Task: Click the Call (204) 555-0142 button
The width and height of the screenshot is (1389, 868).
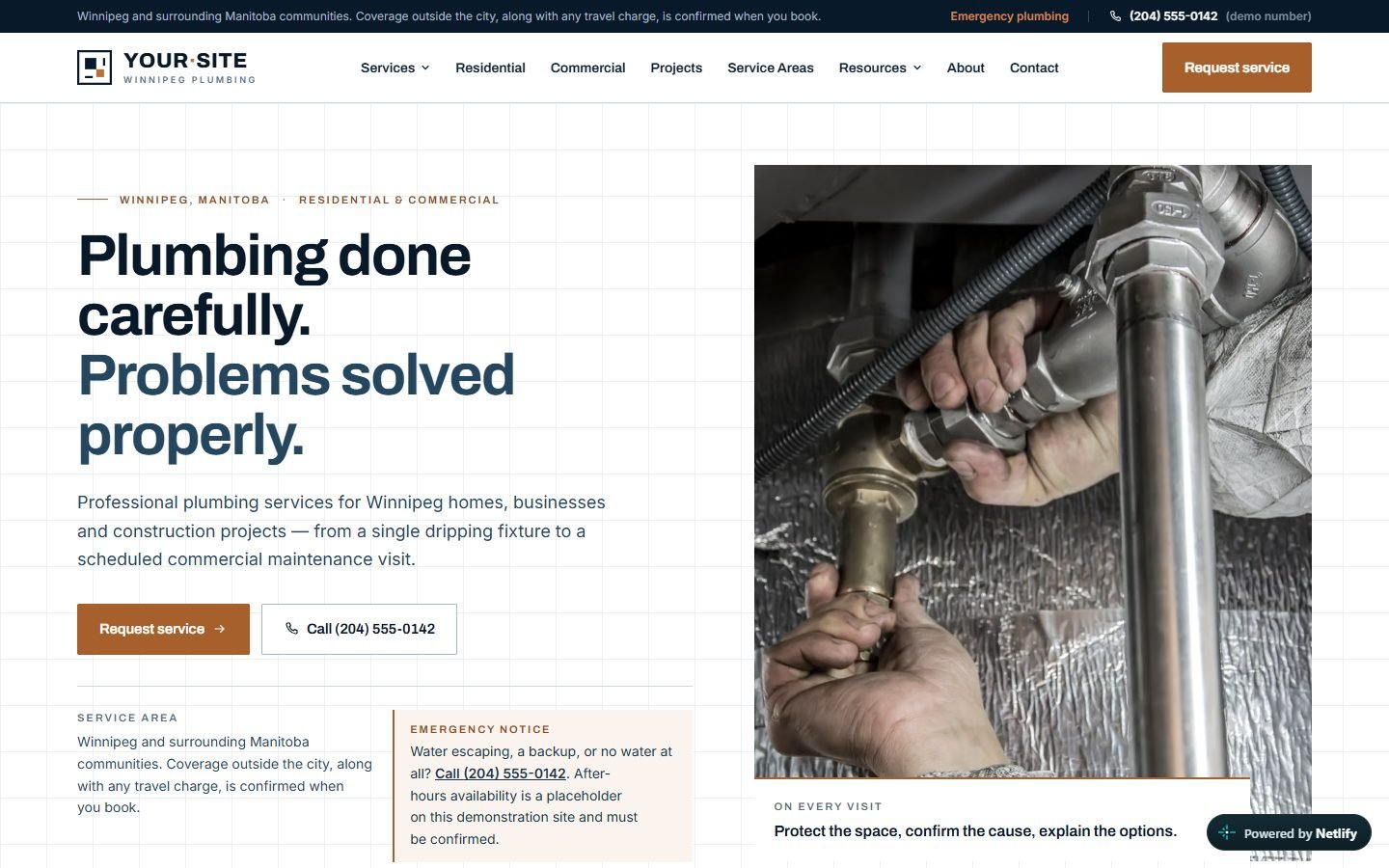Action: 359,629
